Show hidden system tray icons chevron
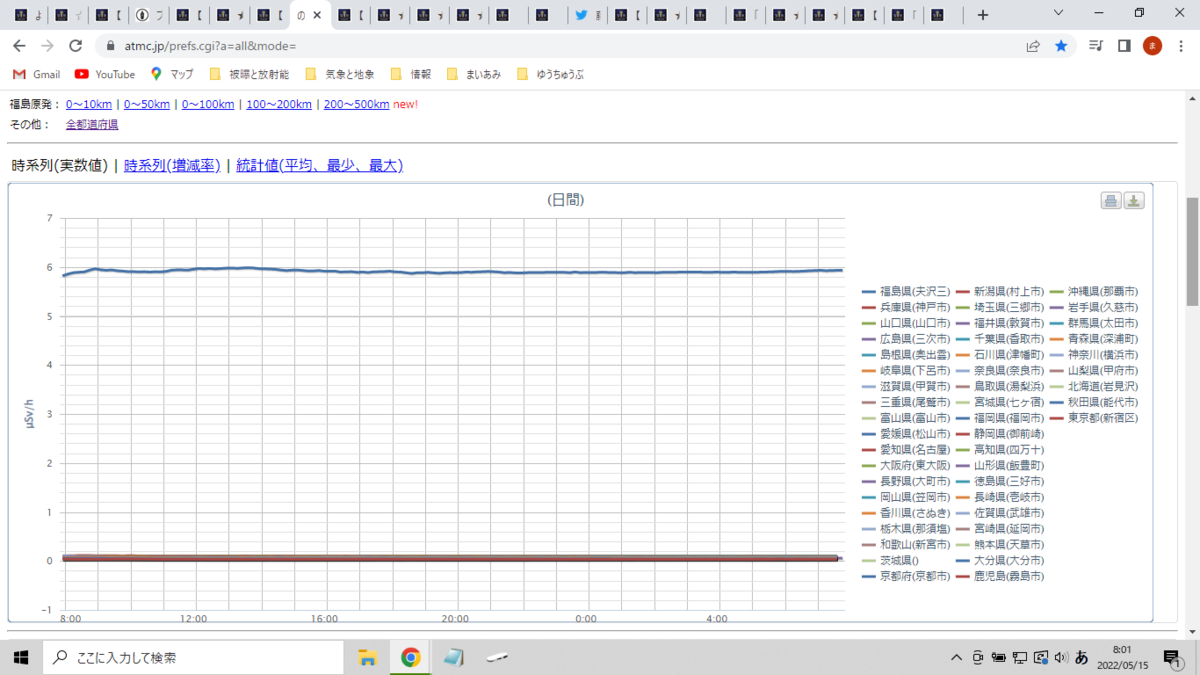Viewport: 1200px width, 675px height. [957, 657]
